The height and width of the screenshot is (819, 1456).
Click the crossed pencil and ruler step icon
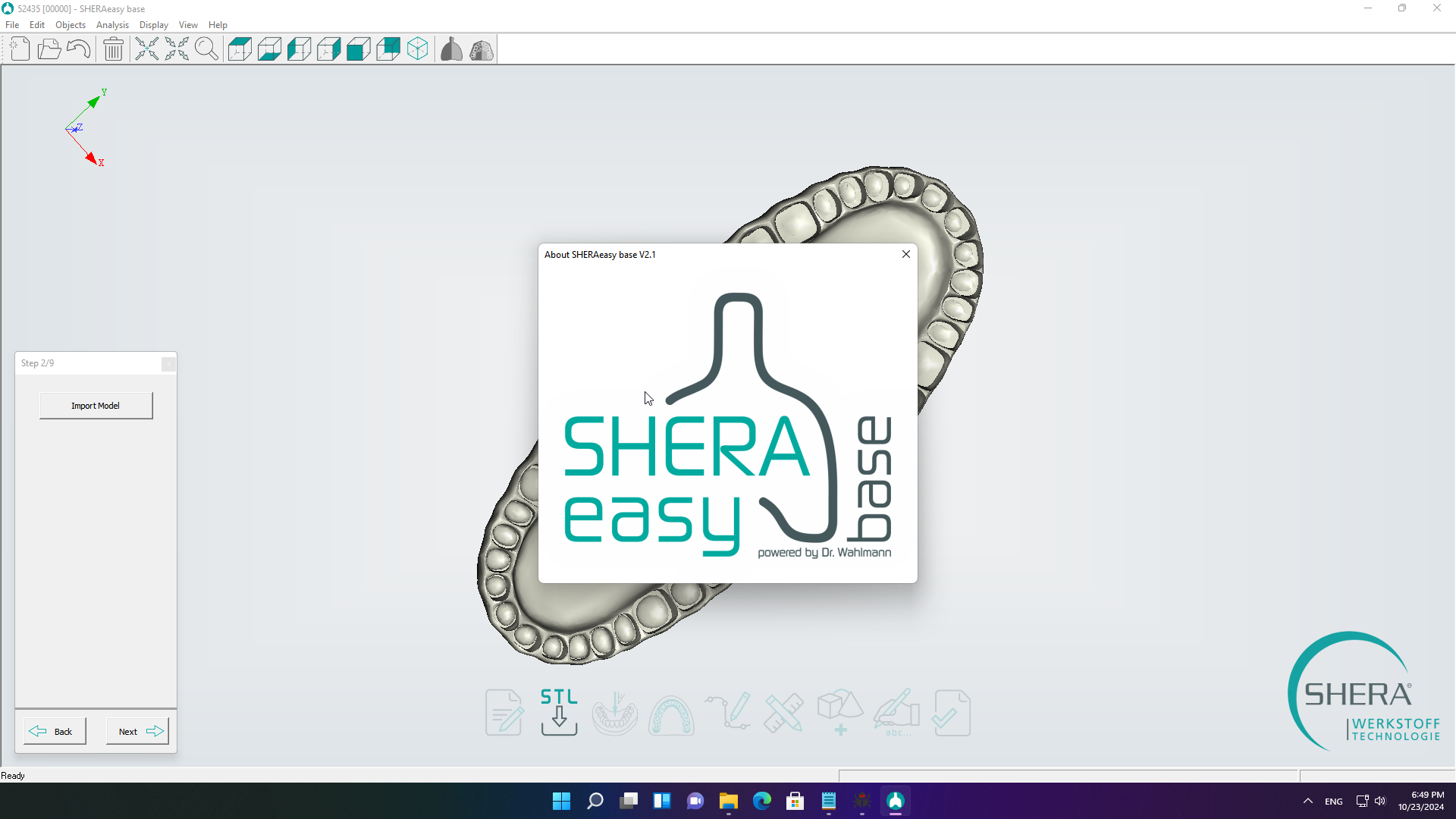pyautogui.click(x=784, y=713)
